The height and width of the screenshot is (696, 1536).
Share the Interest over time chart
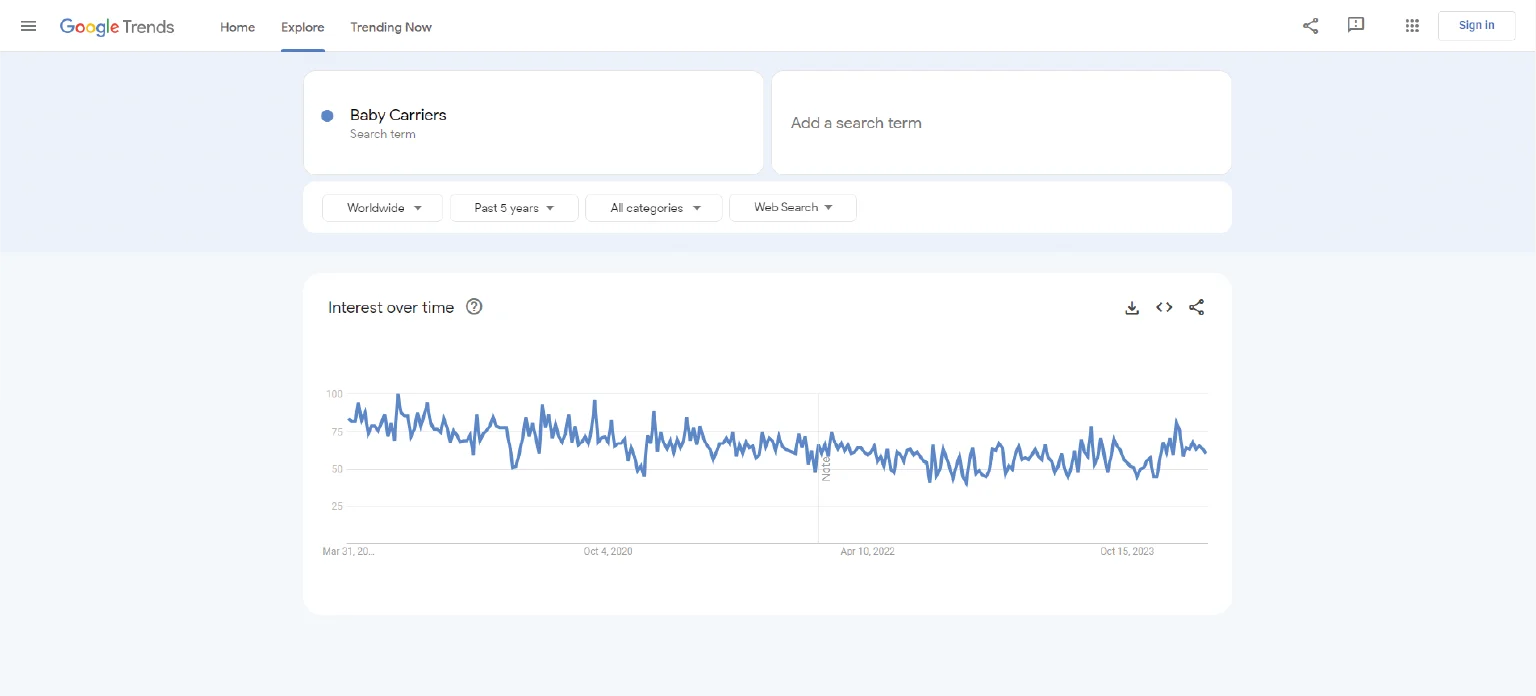1196,308
